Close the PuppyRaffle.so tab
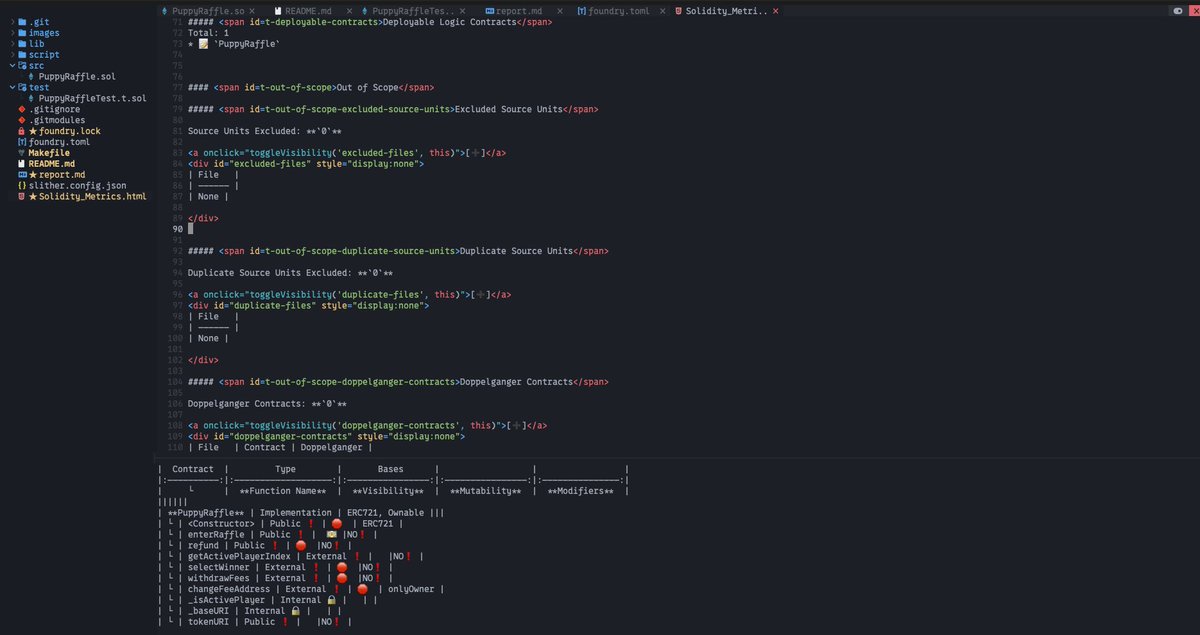1200x635 pixels. 252,11
